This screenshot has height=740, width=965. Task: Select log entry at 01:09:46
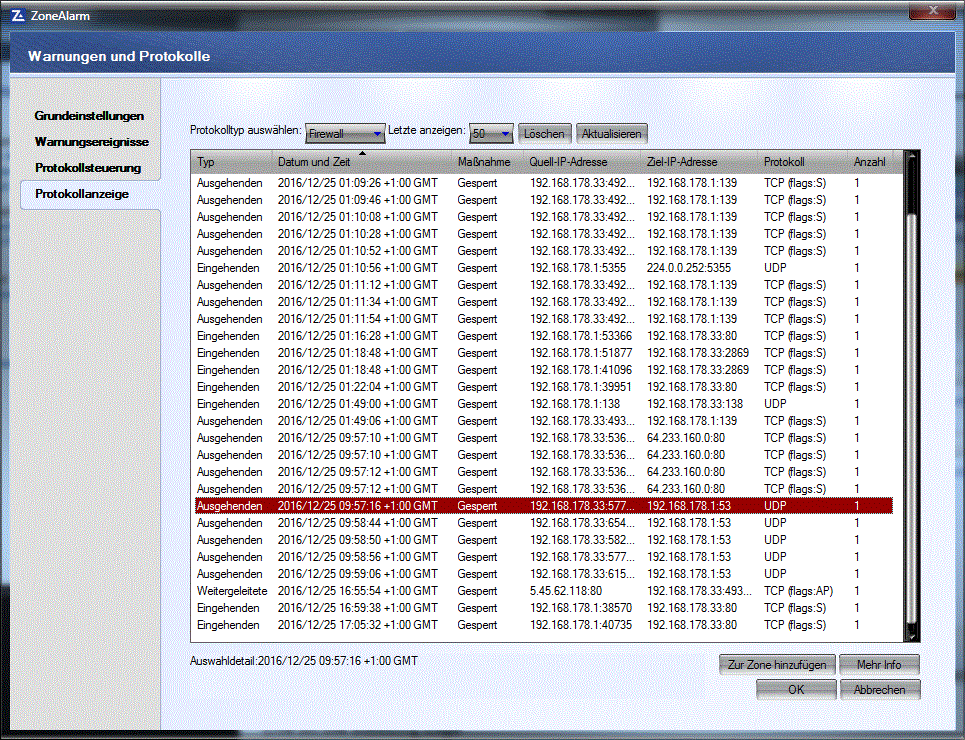pyautogui.click(x=544, y=200)
